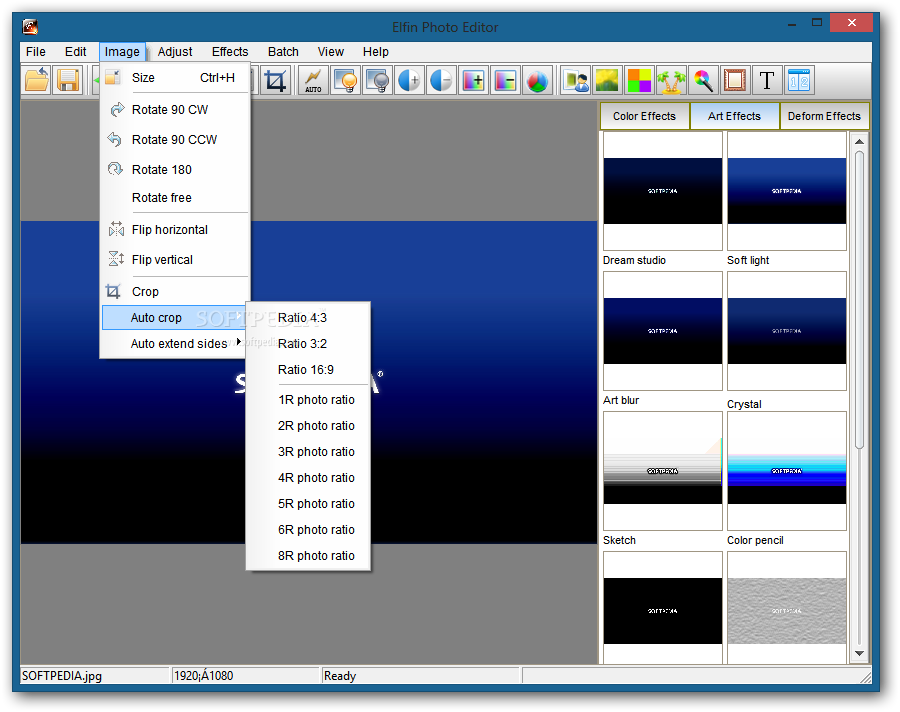Viewport: 900px width, 712px height.
Task: Choose Rotate free
Action: point(175,198)
